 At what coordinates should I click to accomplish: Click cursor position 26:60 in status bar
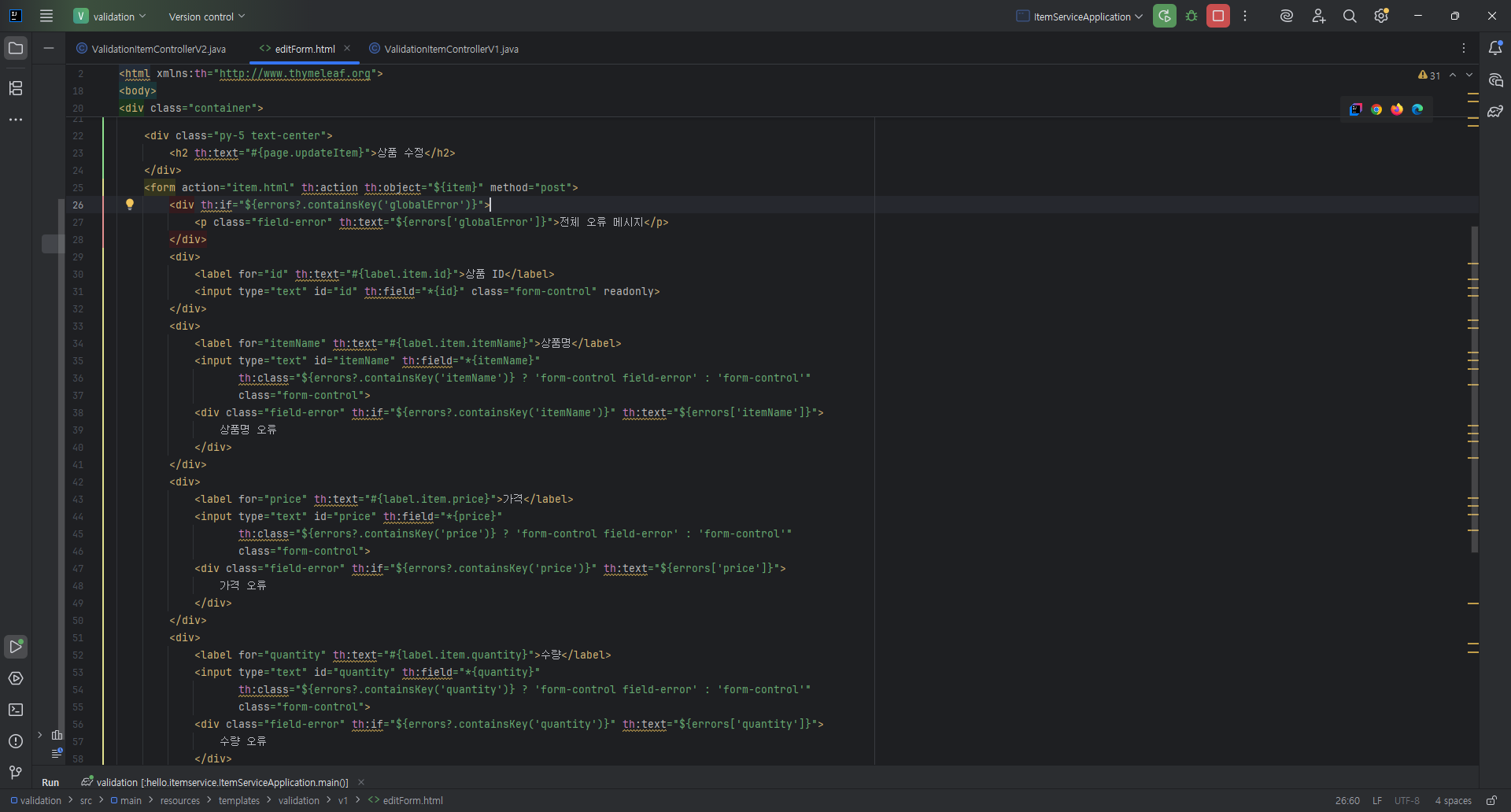(1347, 800)
